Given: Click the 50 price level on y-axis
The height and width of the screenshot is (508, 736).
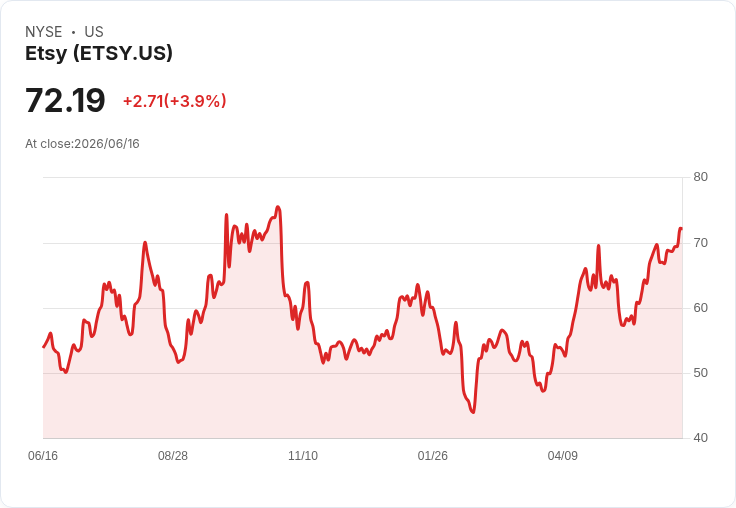Looking at the screenshot, I should [700, 373].
